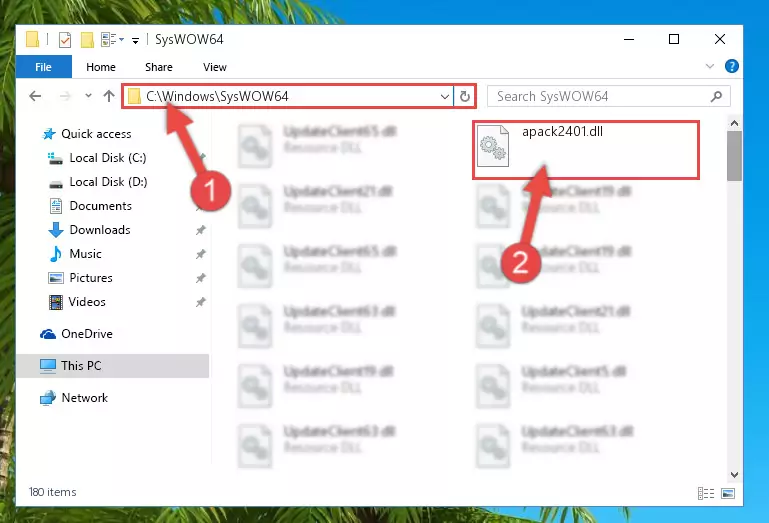The image size is (769, 523).
Task: Unpin Pictures using its pin icon
Action: point(200,278)
